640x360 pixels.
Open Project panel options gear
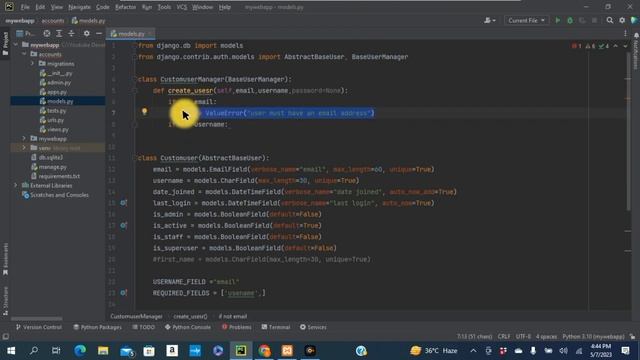(87, 33)
